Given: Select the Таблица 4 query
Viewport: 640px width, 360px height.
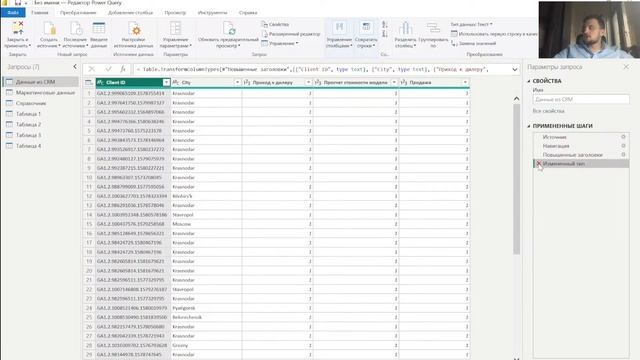Looking at the screenshot, I should [x=41, y=146].
